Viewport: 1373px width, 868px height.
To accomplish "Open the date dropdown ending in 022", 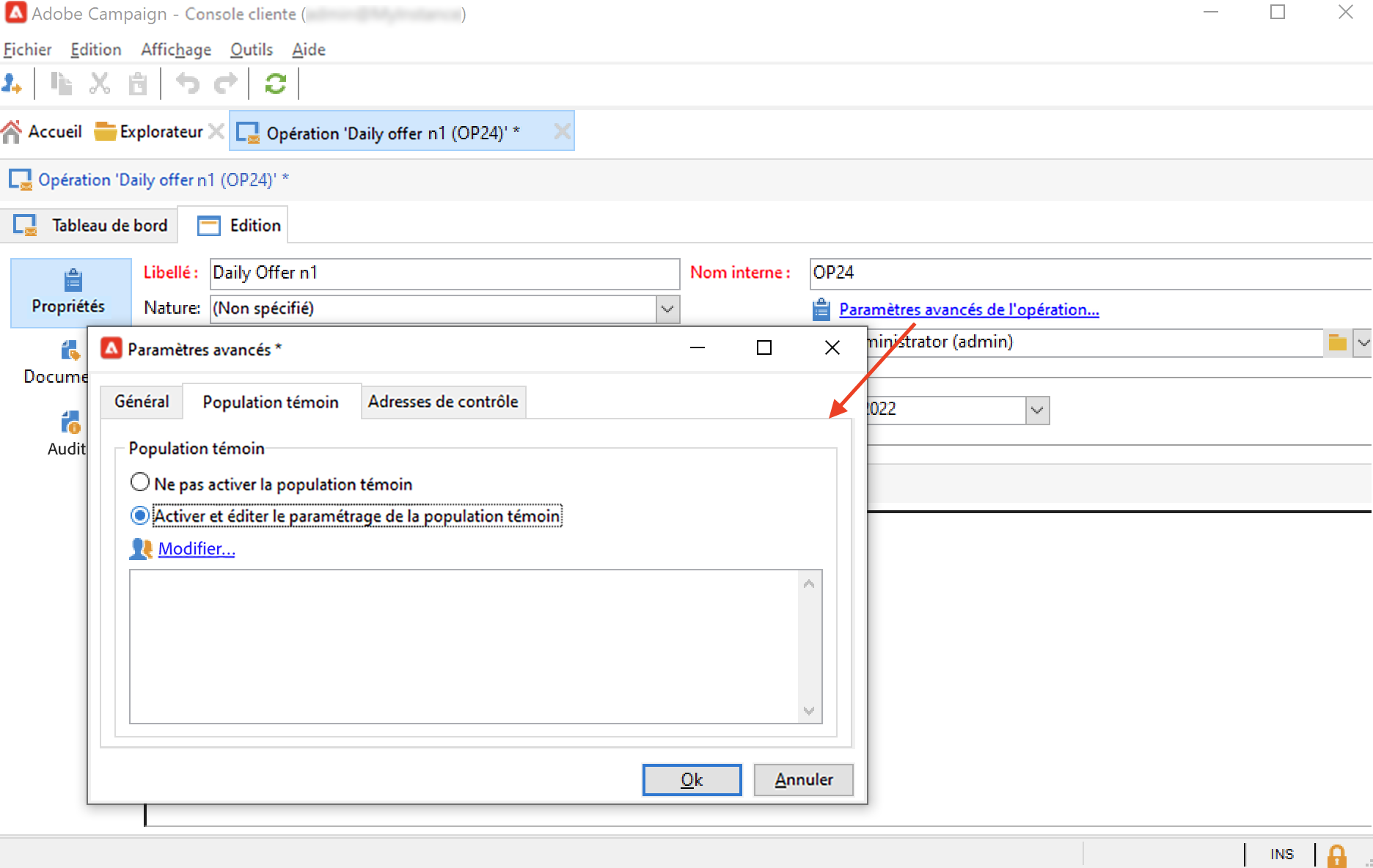I will coord(1036,410).
